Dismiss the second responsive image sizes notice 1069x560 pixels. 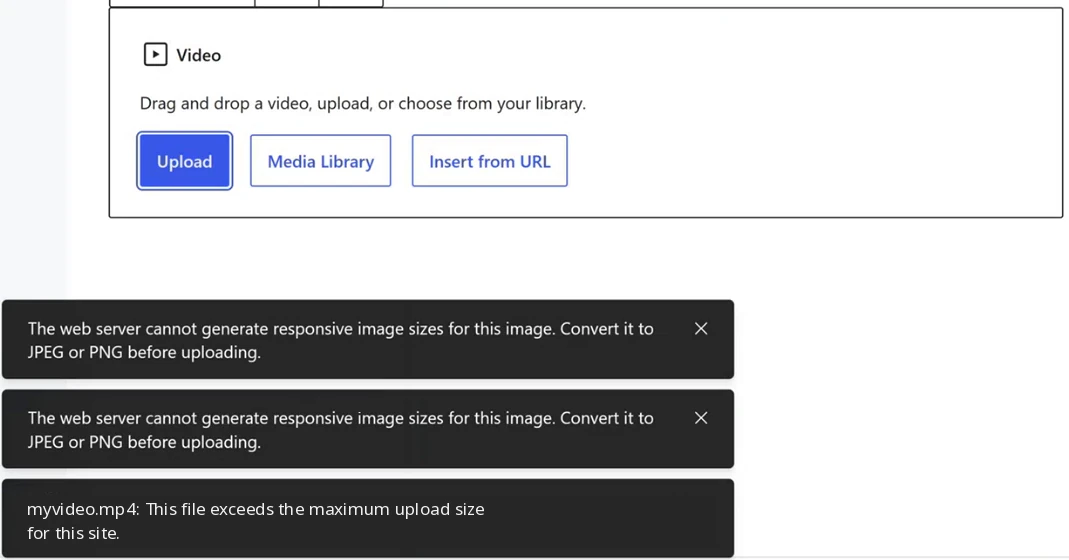pyautogui.click(x=701, y=418)
